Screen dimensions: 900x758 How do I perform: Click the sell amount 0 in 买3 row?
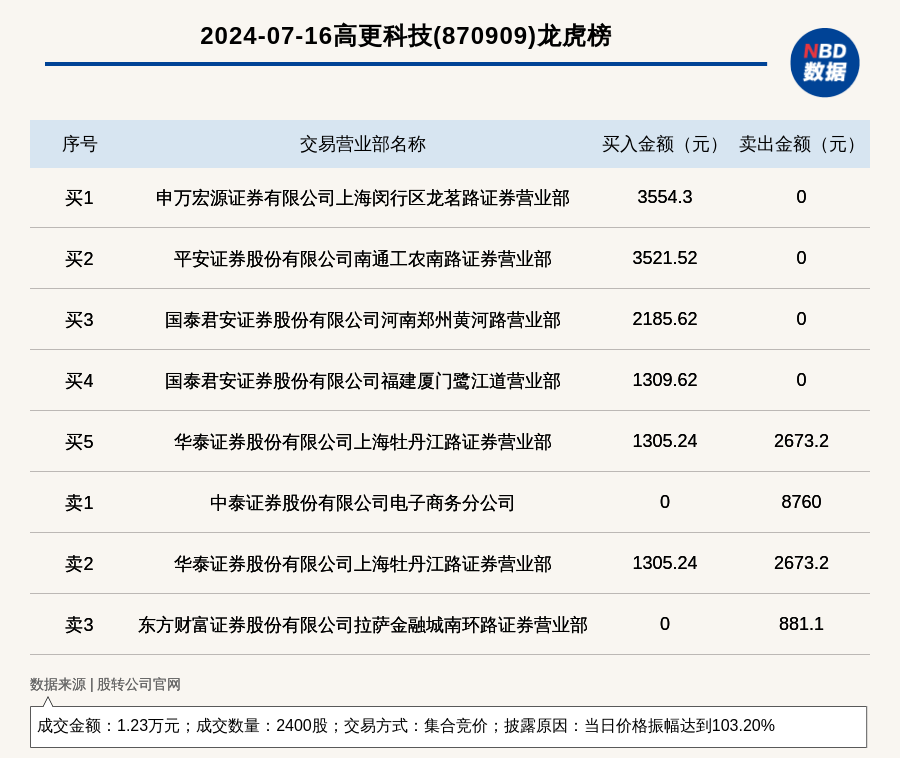pyautogui.click(x=801, y=318)
